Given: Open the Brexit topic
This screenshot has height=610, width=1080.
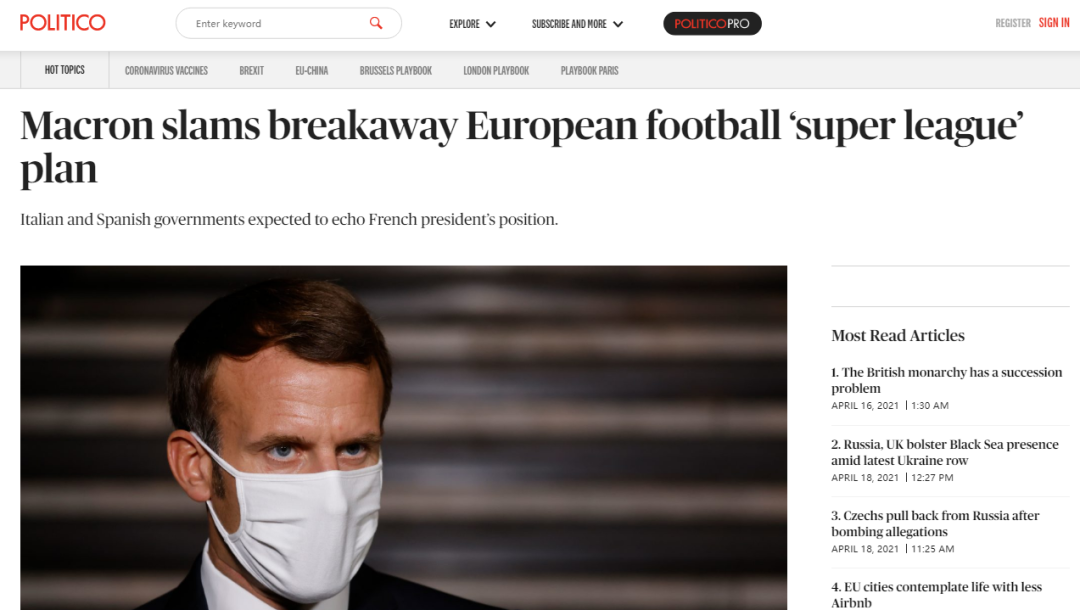Looking at the screenshot, I should click(x=252, y=71).
